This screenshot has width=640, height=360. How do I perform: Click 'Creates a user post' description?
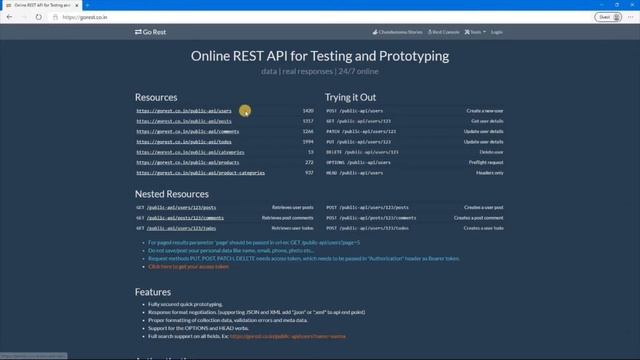(483, 207)
